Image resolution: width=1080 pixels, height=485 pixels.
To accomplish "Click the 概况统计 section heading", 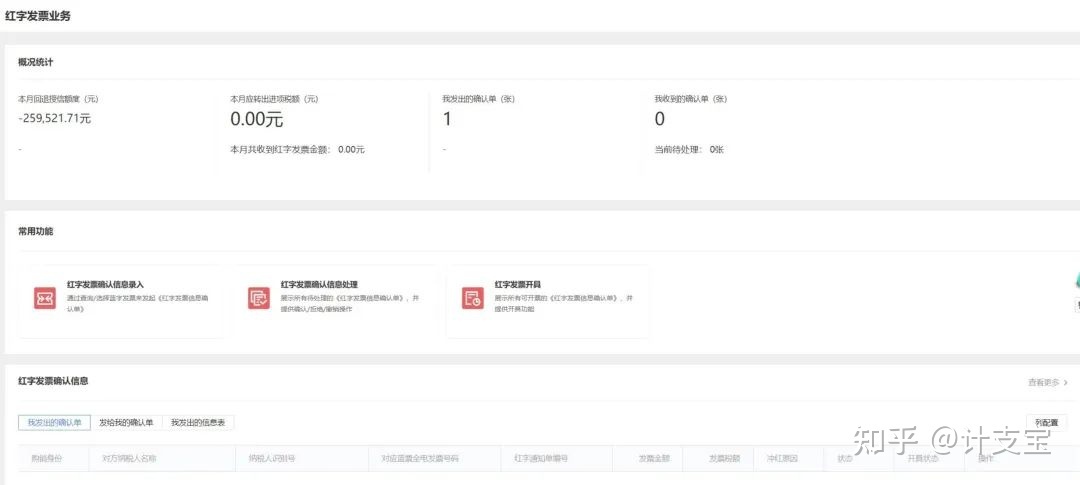I will (x=36, y=62).
